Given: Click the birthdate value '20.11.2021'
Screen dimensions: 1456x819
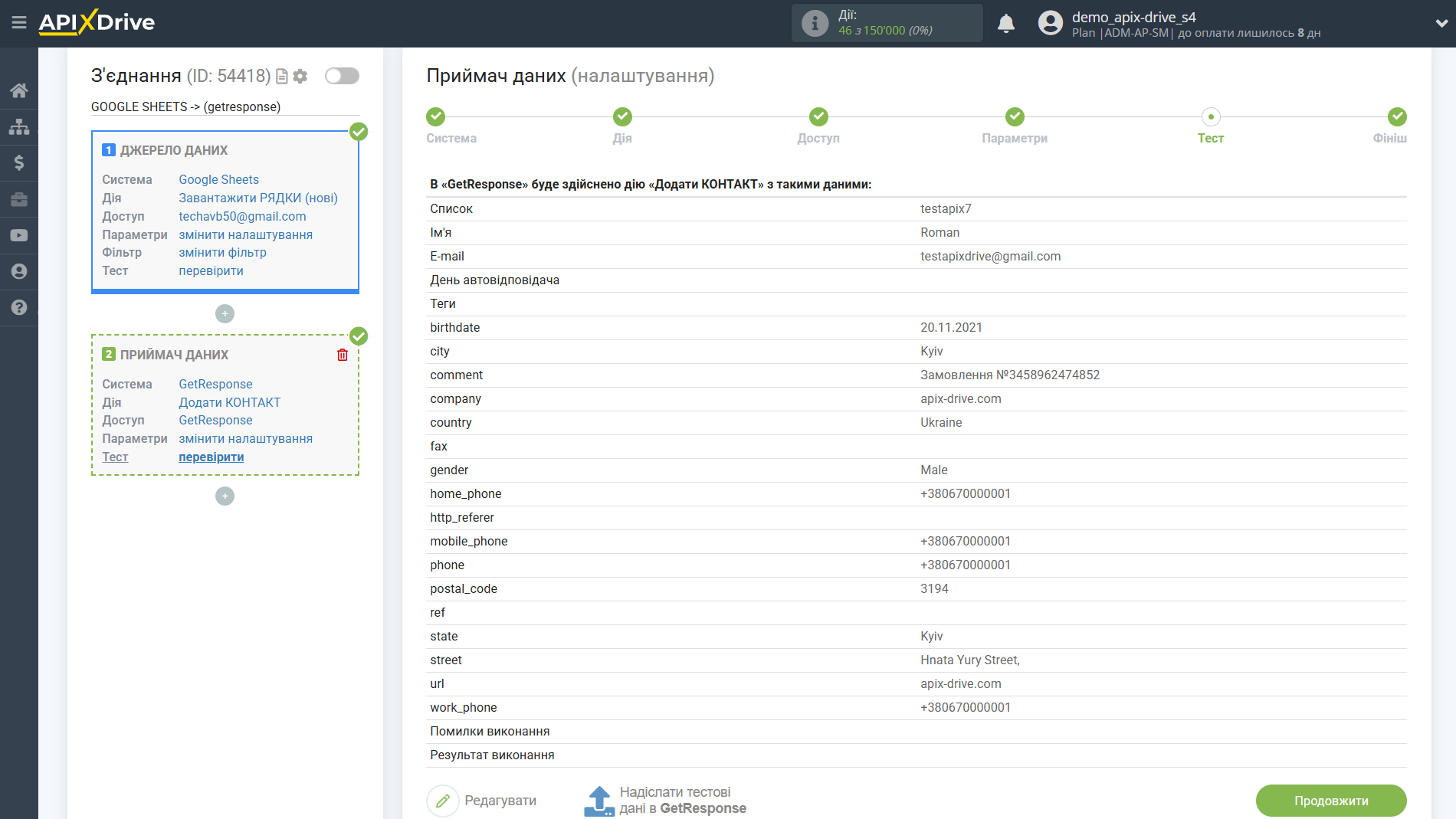Looking at the screenshot, I should pos(951,327).
